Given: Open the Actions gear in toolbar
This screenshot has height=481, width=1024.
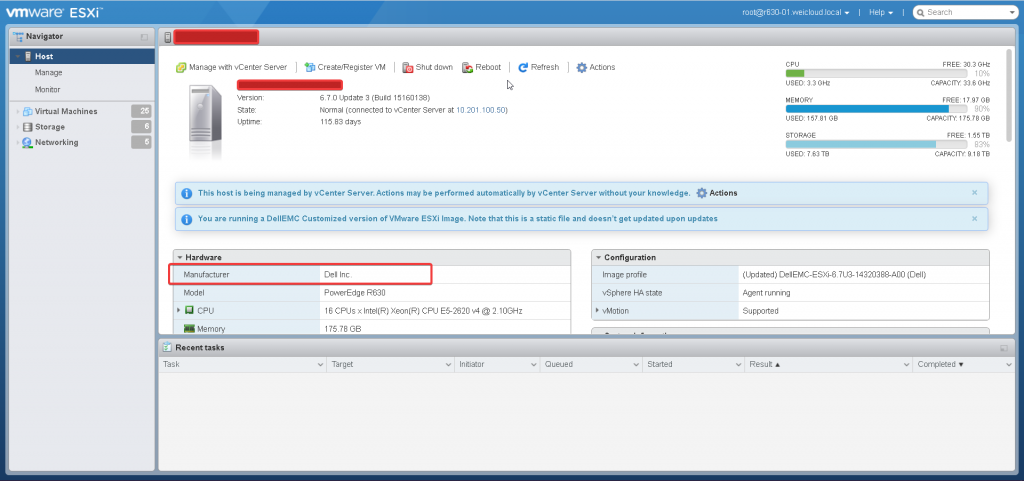Looking at the screenshot, I should (581, 67).
